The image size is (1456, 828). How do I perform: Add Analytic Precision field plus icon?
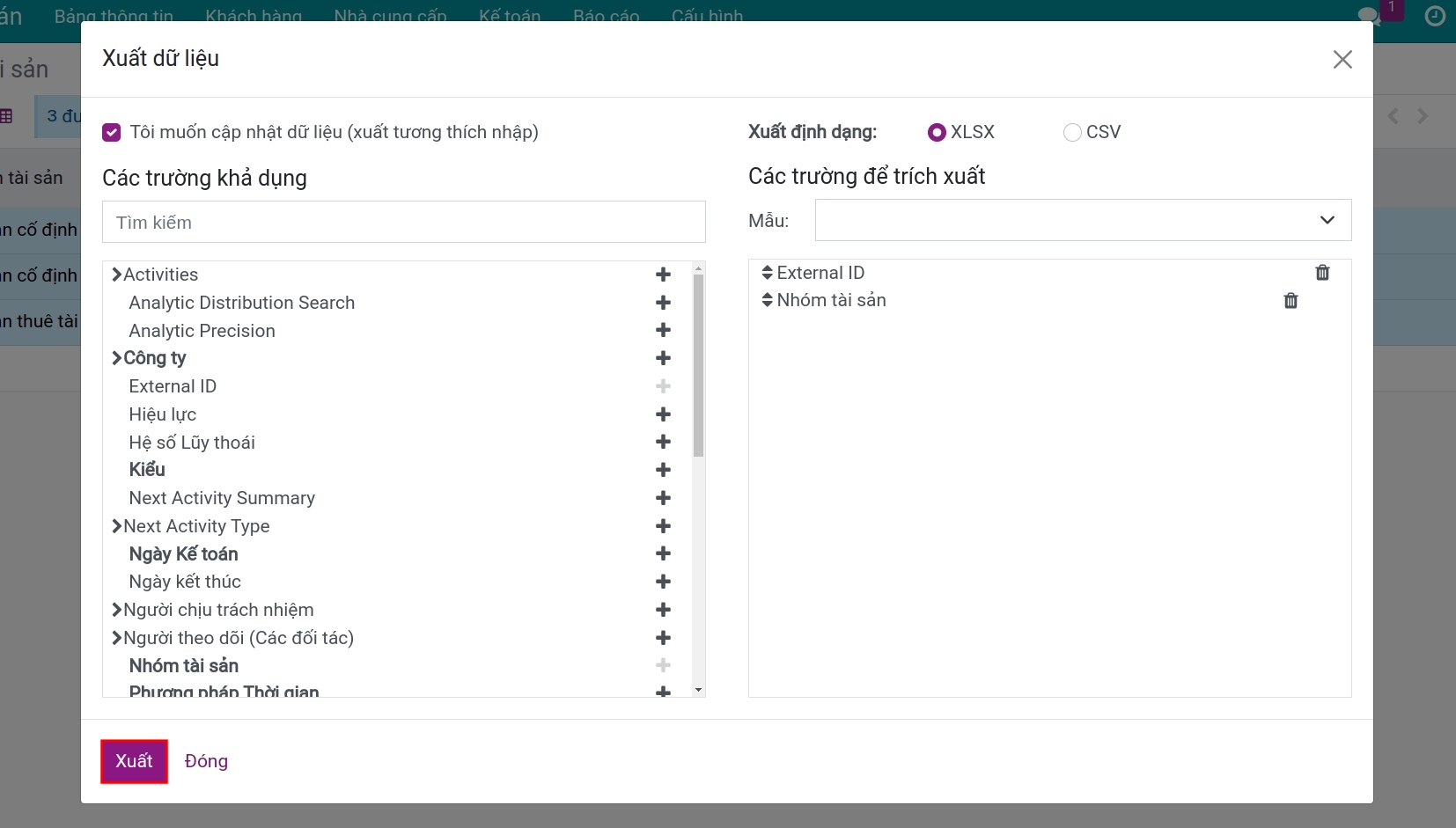[x=664, y=330]
